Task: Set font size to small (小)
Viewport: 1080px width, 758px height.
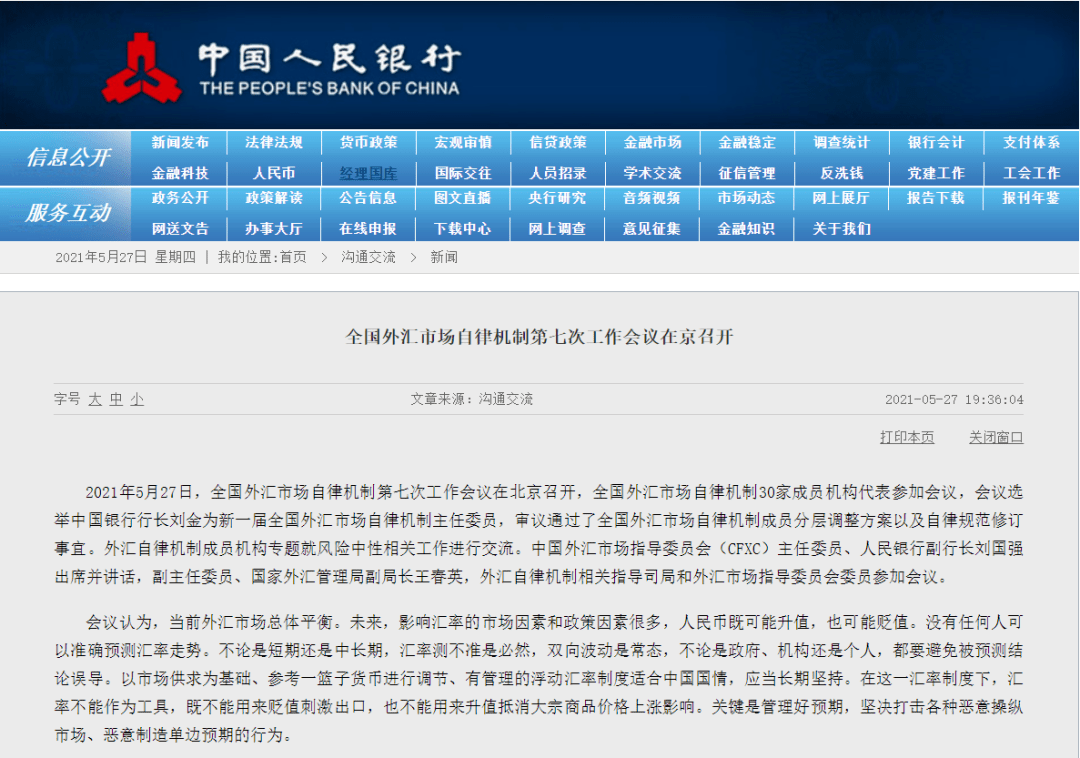Action: click(137, 399)
